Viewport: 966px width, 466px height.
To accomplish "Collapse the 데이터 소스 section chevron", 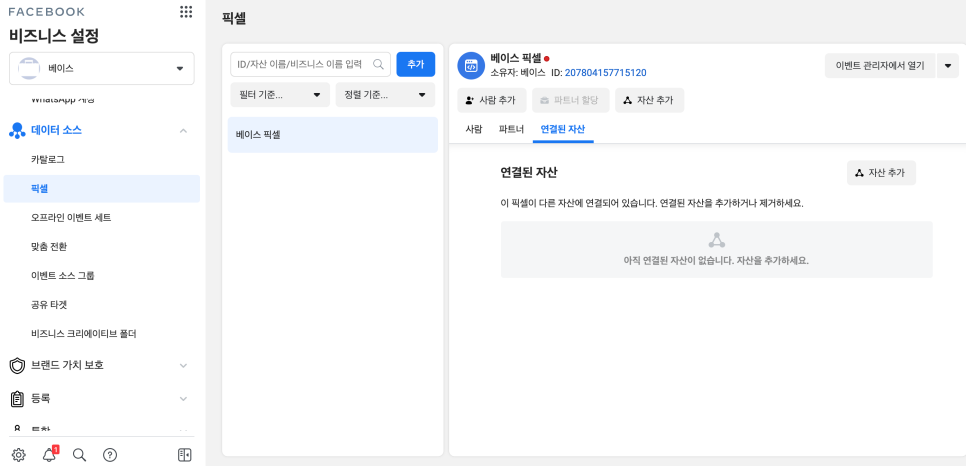I will tap(183, 131).
